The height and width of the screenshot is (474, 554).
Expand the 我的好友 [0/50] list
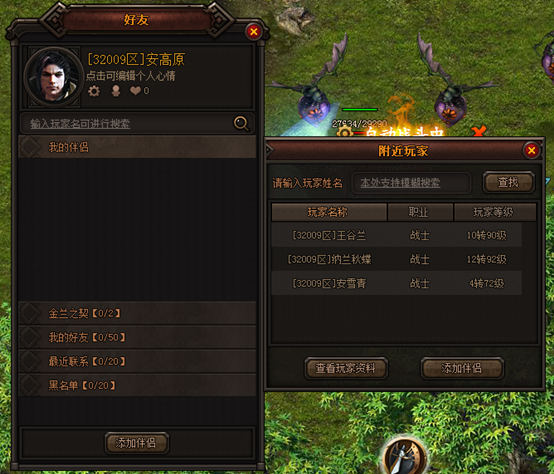137,337
